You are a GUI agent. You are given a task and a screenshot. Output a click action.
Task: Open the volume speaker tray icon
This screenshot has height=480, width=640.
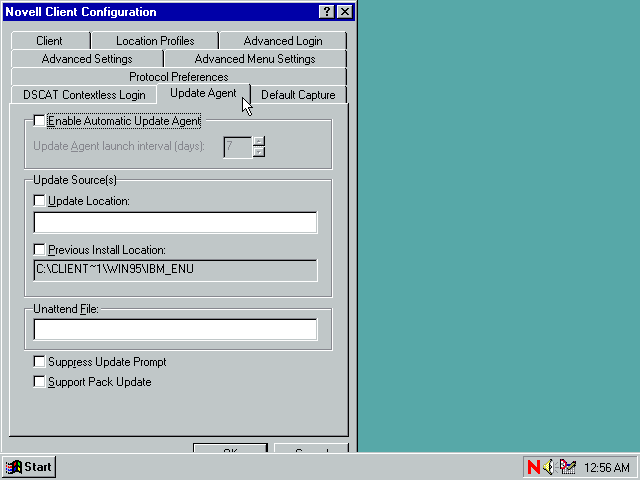(x=549, y=467)
